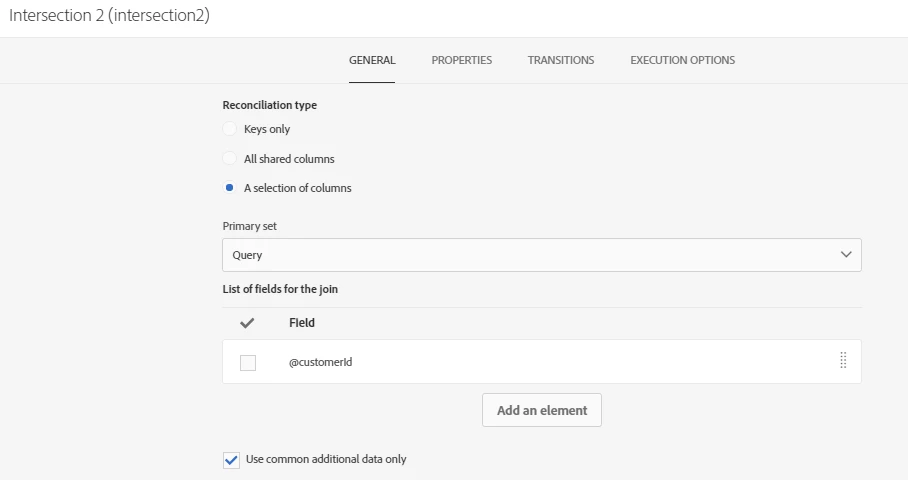The width and height of the screenshot is (908, 480).
Task: Open the TRANSITIONS tab
Action: click(x=560, y=60)
